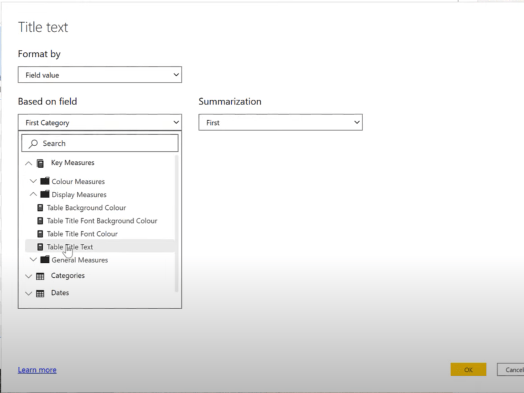Open the Based on field dropdown
Viewport: 524px width, 393px height.
100,123
